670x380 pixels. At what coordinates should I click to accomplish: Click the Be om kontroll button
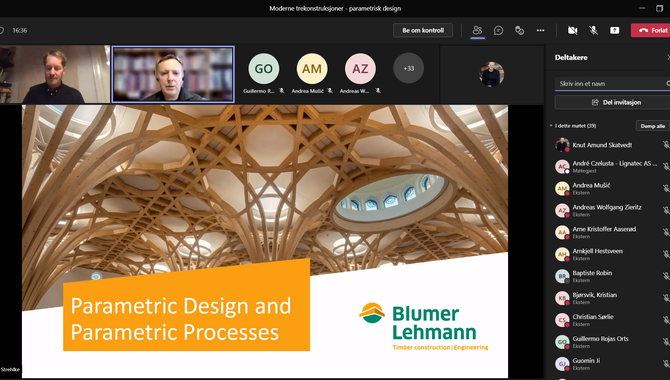tap(423, 30)
